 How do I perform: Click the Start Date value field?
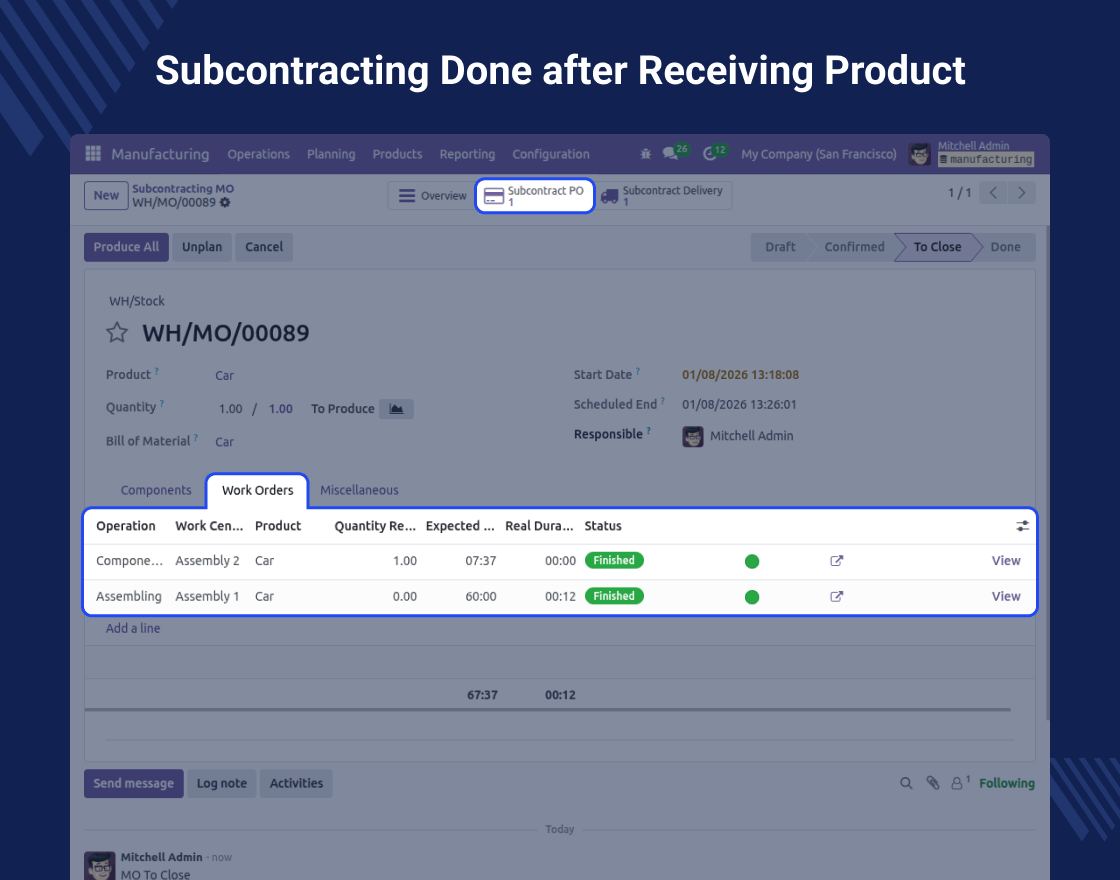click(x=740, y=375)
